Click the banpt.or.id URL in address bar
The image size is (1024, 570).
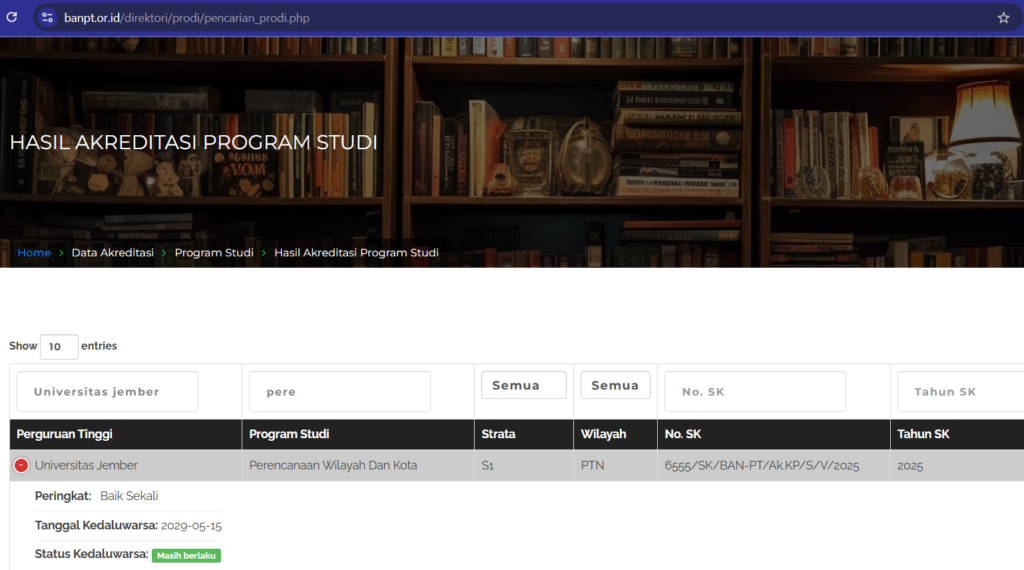[187, 18]
